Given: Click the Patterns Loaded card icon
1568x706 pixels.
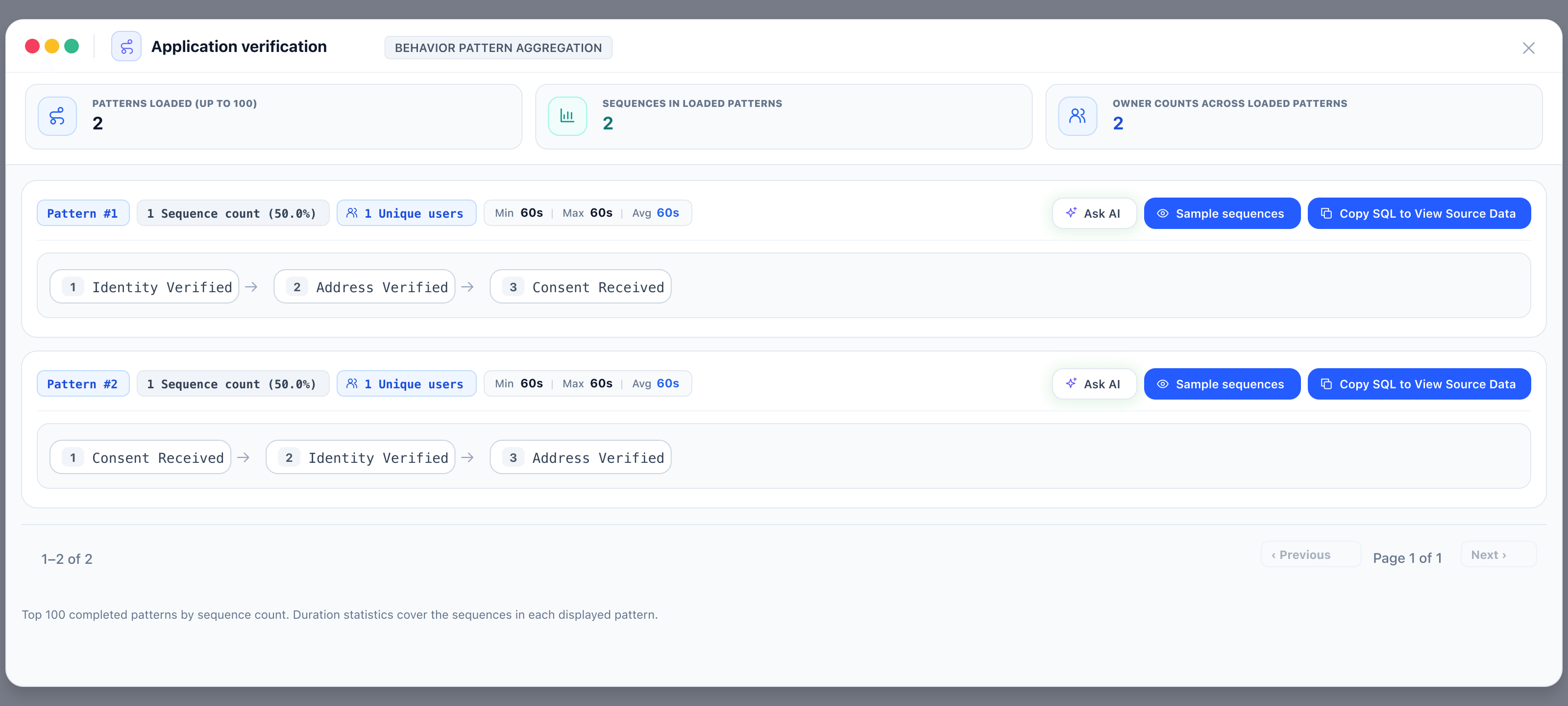Looking at the screenshot, I should tap(57, 116).
